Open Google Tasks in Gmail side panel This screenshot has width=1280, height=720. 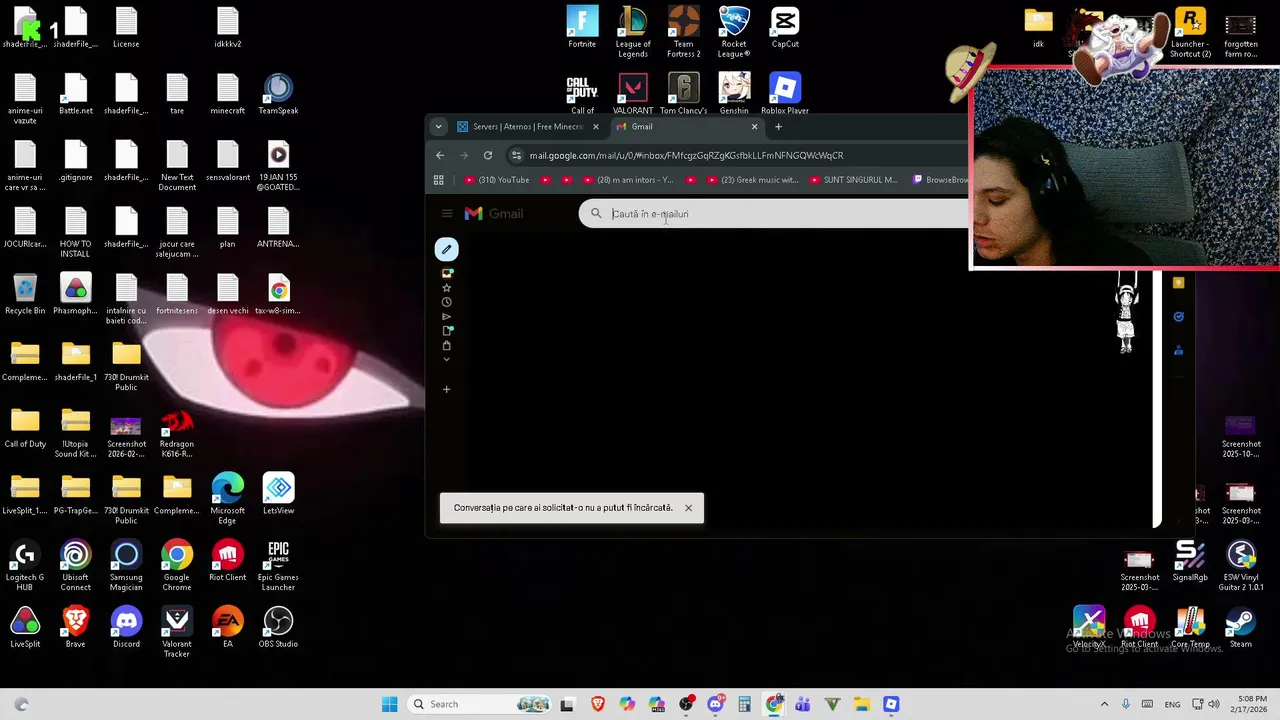coord(1178,317)
